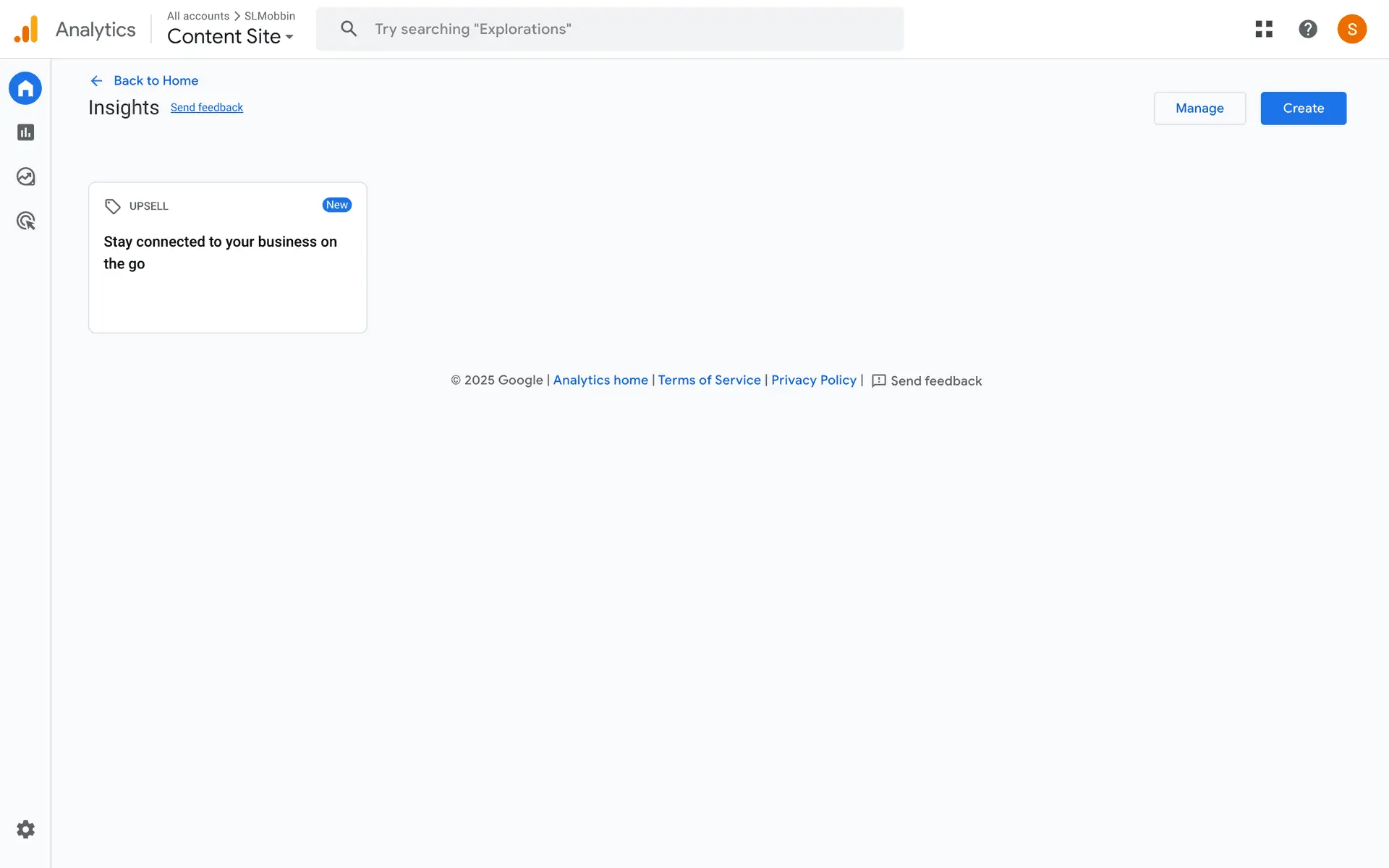Open the Privacy Policy link
The height and width of the screenshot is (868, 1389).
click(x=813, y=380)
